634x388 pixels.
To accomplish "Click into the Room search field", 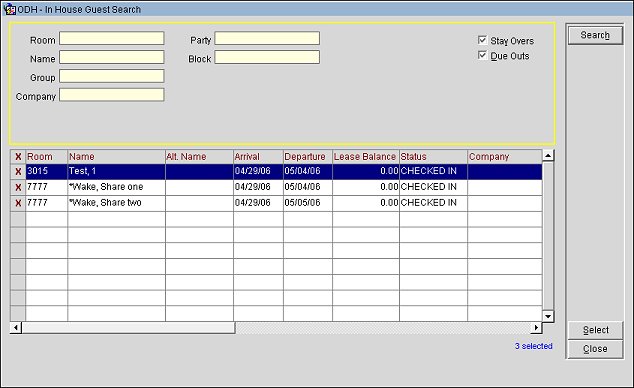I will click(x=112, y=38).
